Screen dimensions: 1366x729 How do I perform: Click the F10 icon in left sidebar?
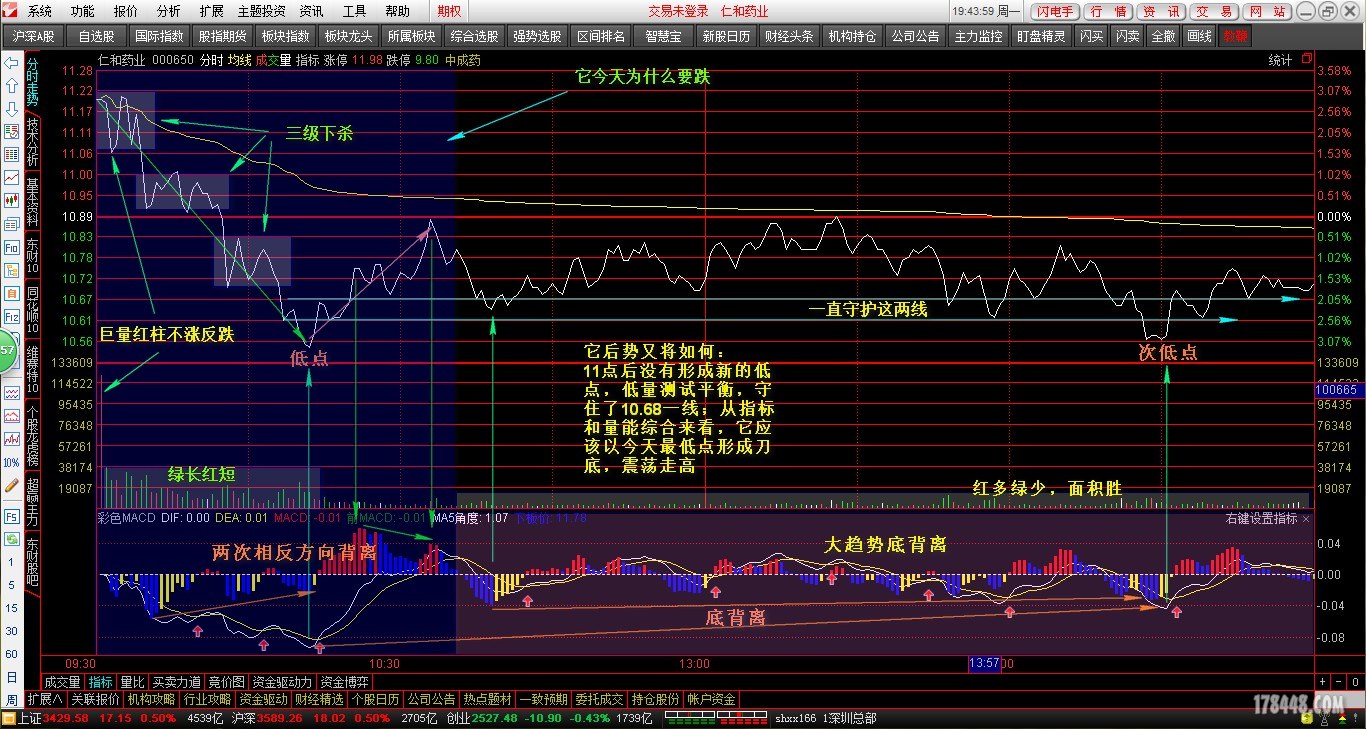pos(11,247)
